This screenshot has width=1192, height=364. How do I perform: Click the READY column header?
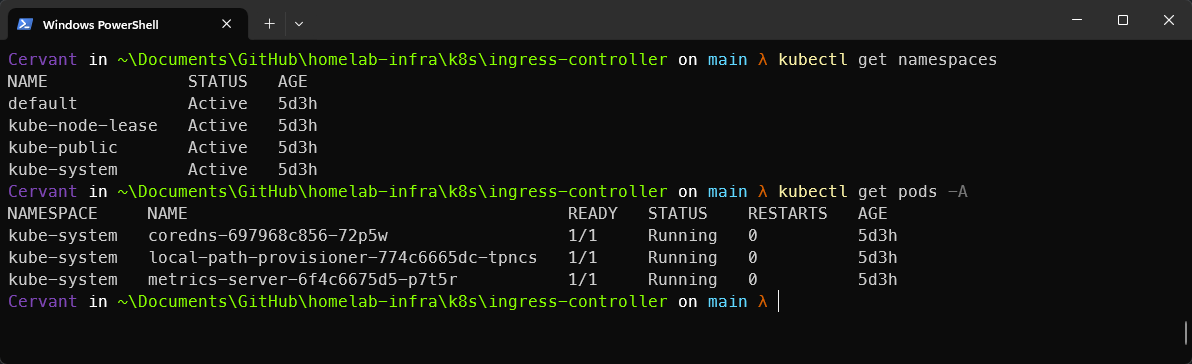592,214
